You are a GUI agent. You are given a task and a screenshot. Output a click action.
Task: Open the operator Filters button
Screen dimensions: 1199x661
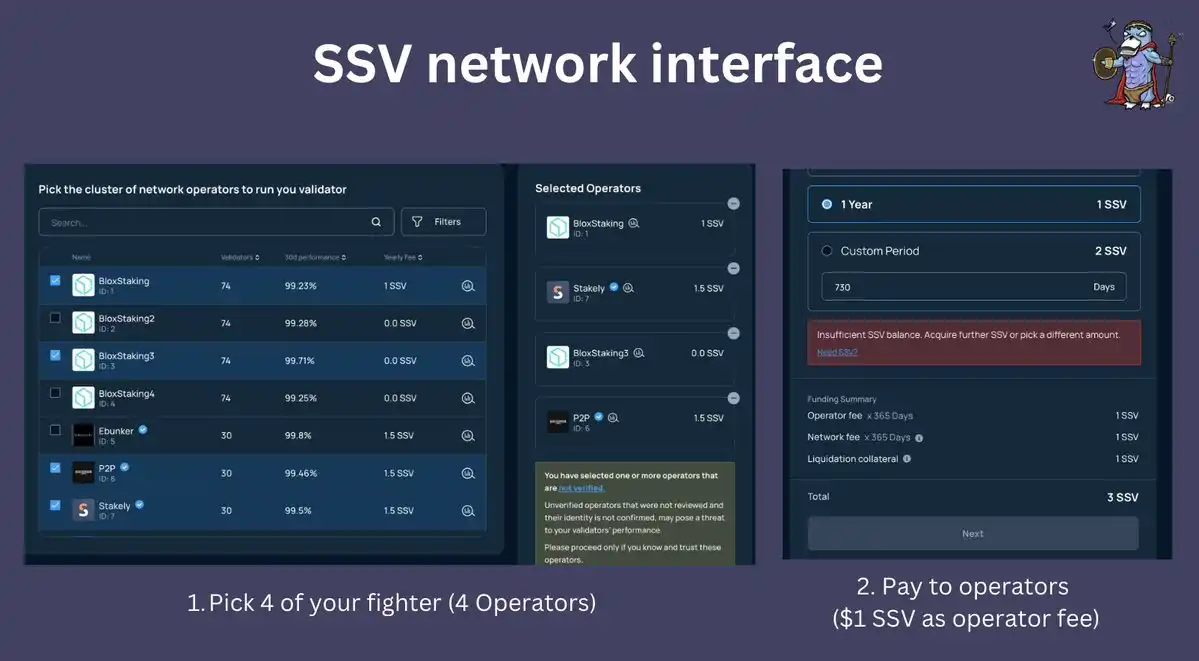(443, 222)
